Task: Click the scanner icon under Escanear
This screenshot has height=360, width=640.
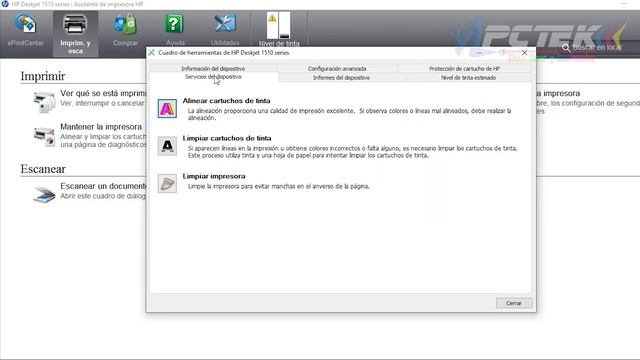Action: pos(44,194)
